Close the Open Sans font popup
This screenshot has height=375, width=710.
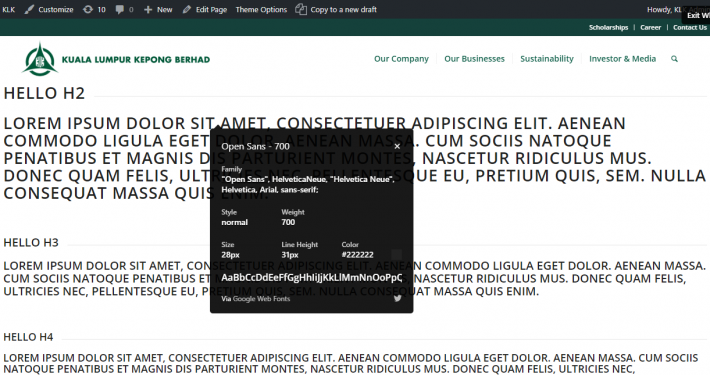pyautogui.click(x=397, y=146)
